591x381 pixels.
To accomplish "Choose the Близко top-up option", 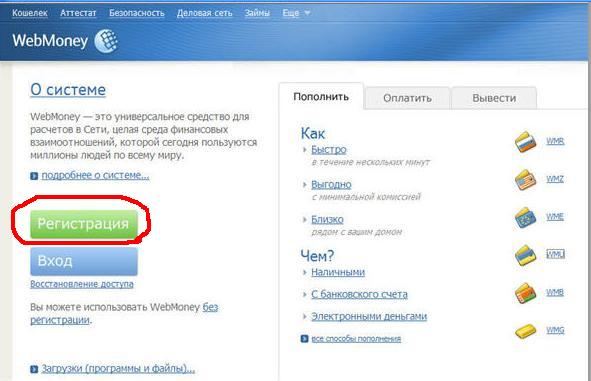I will [327, 219].
